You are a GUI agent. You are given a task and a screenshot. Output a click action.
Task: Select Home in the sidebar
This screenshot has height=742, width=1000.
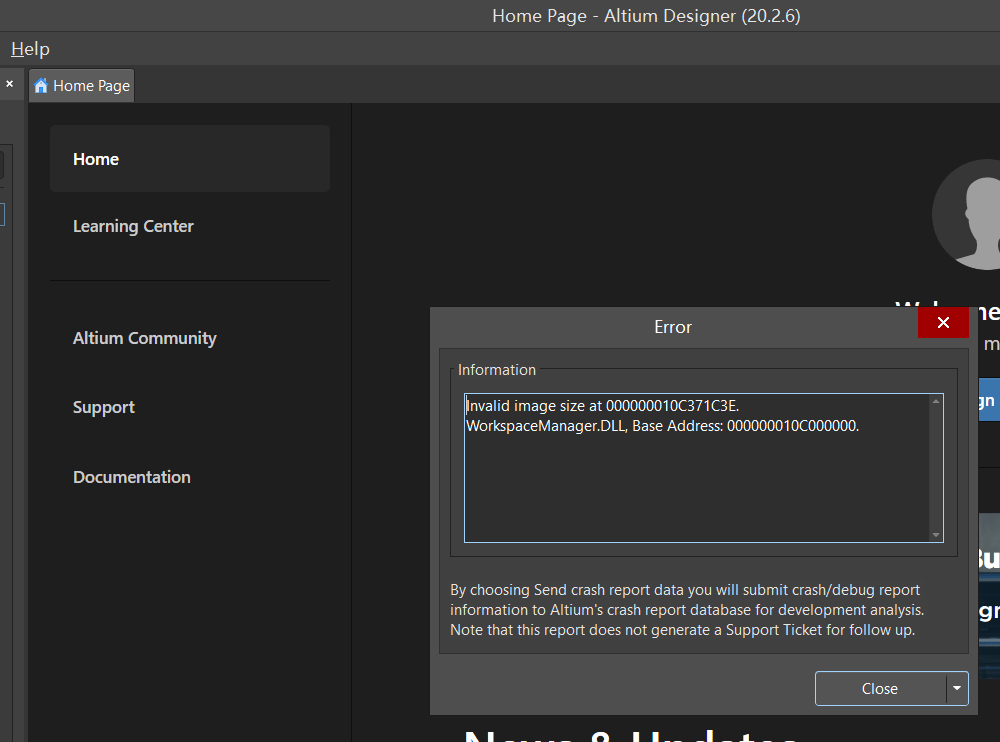click(189, 159)
